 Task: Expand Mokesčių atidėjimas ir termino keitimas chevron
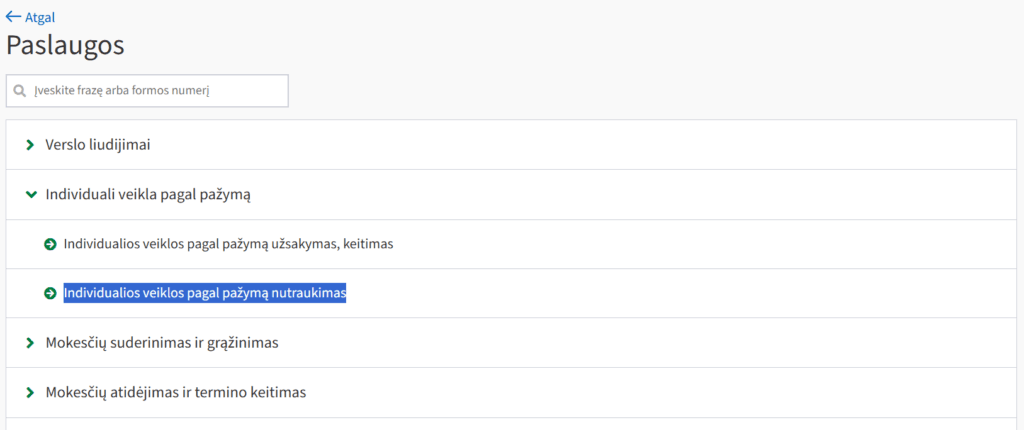[30, 392]
